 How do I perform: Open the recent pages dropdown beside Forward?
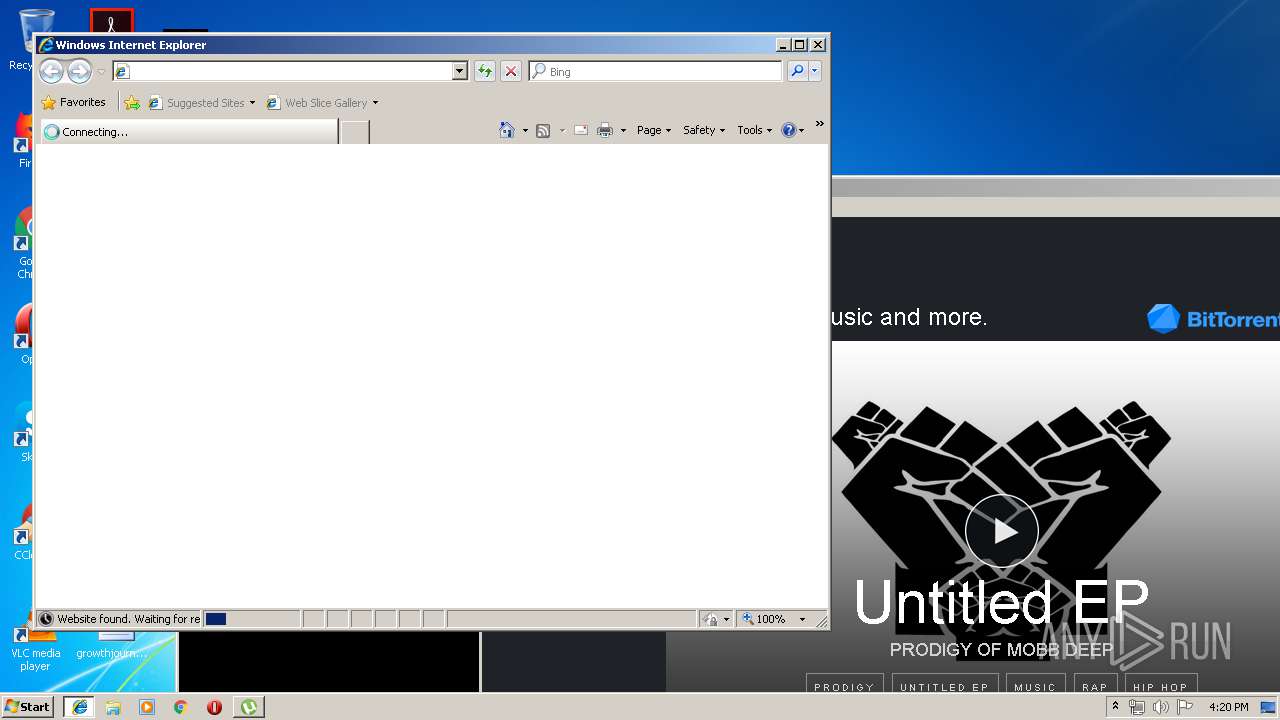coord(101,72)
